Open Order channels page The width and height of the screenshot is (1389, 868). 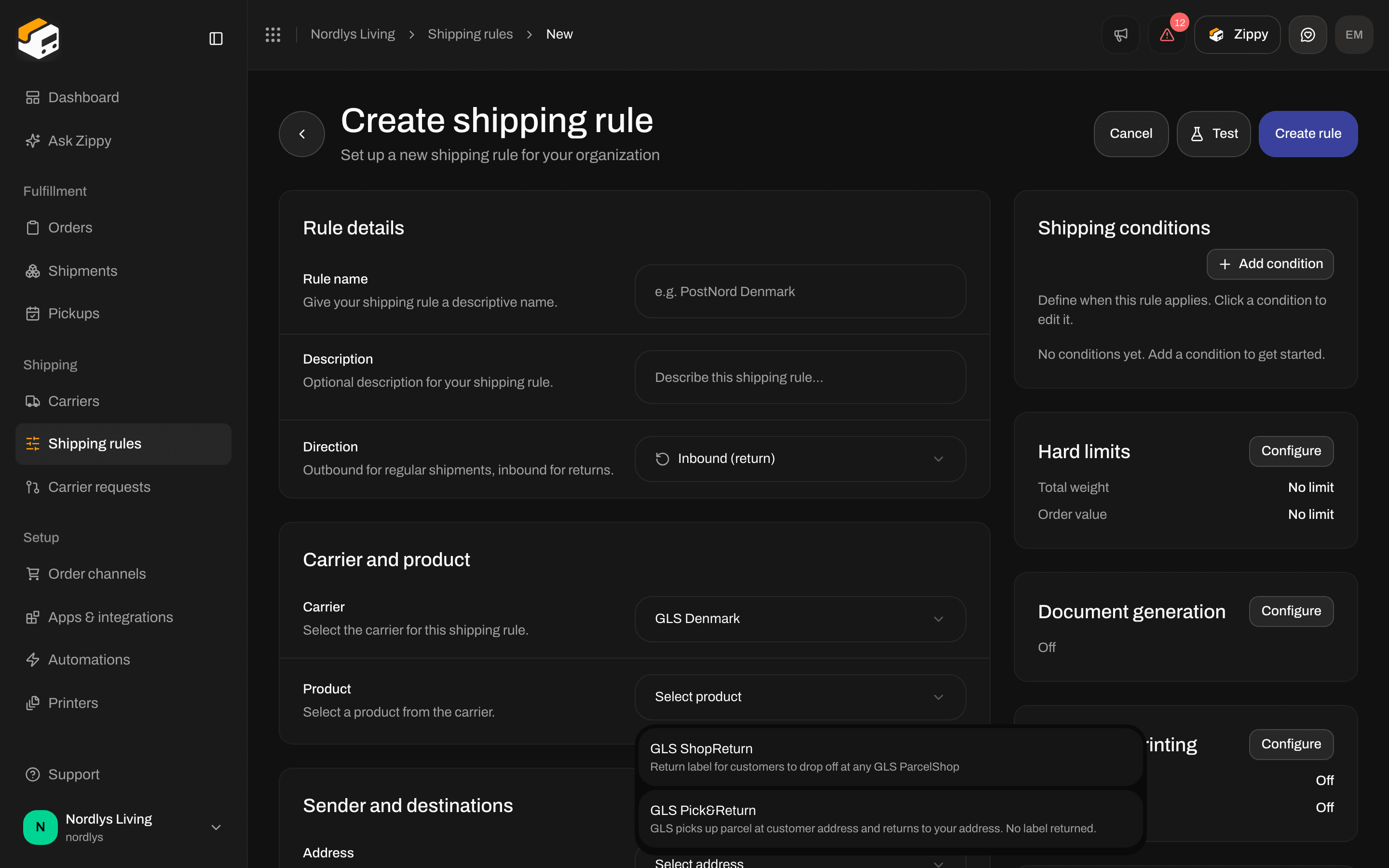[x=123, y=574]
